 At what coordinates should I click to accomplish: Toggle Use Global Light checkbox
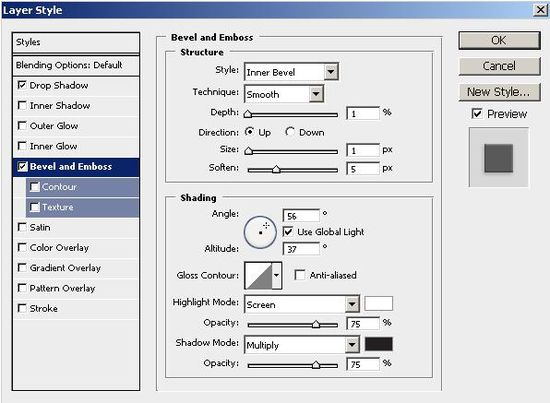[x=288, y=231]
